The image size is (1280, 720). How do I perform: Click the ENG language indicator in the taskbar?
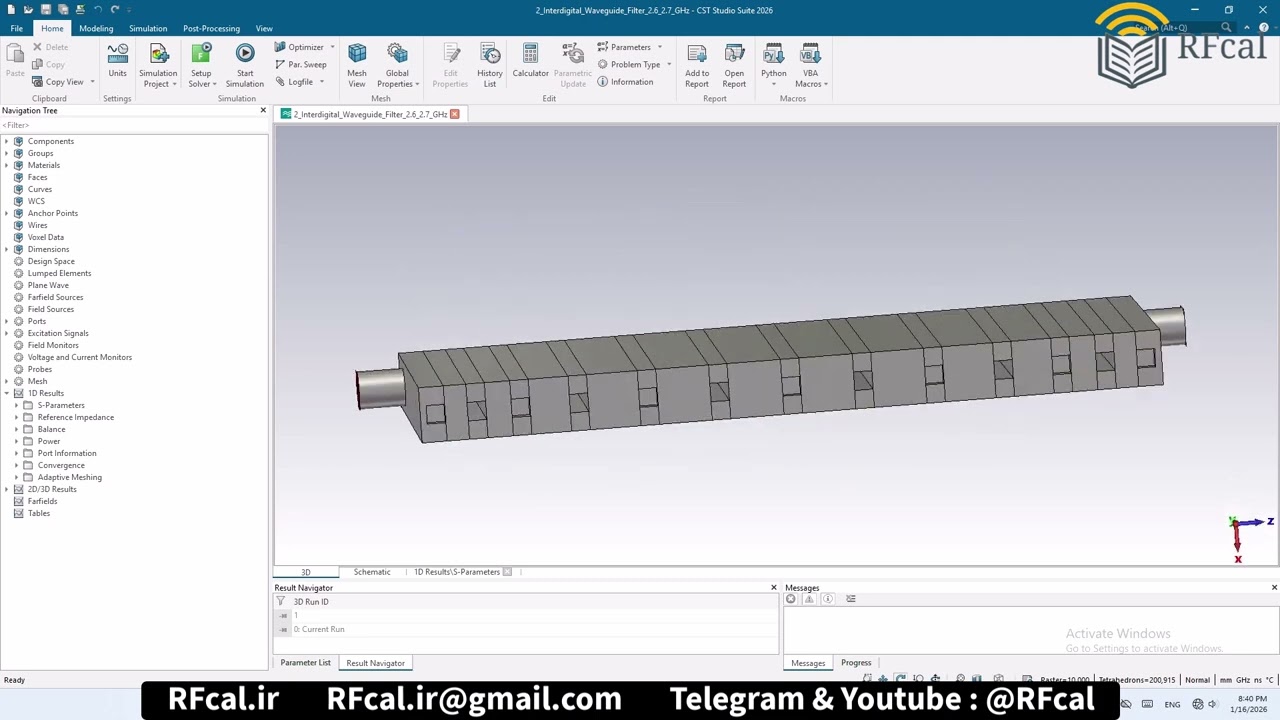[x=1172, y=704]
